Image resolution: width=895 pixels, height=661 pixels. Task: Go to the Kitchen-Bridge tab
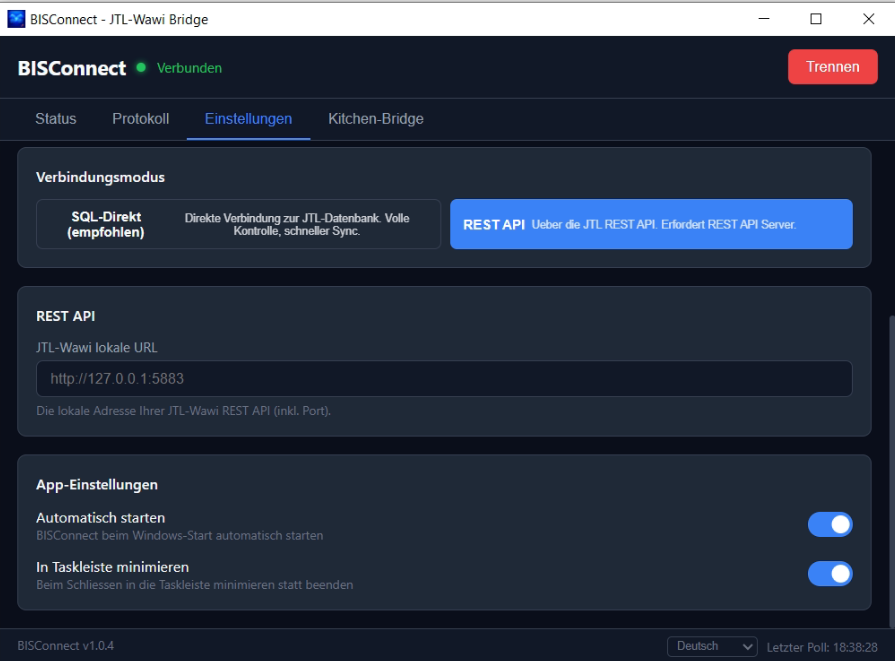tap(376, 119)
